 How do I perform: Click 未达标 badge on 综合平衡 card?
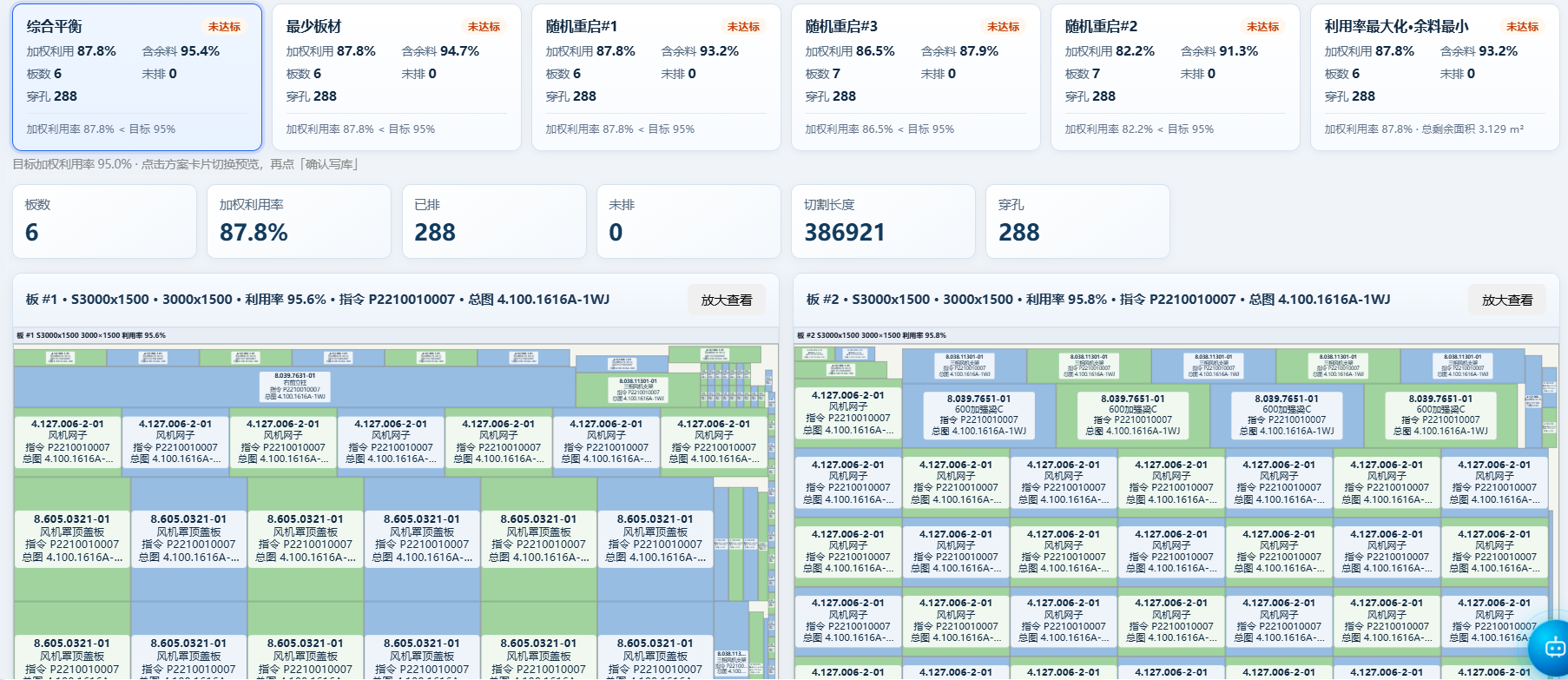coord(224,27)
